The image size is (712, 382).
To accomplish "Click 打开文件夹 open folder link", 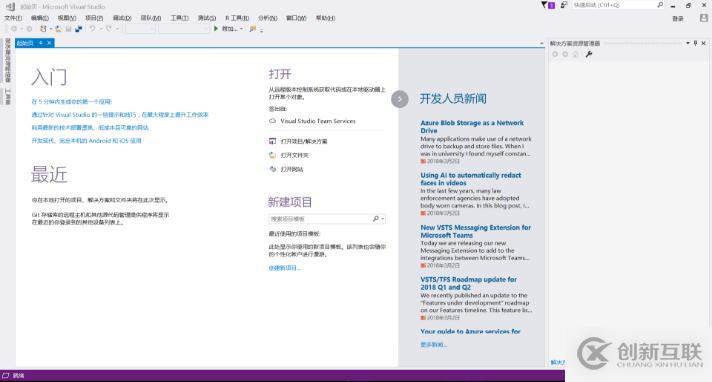I will pos(294,155).
